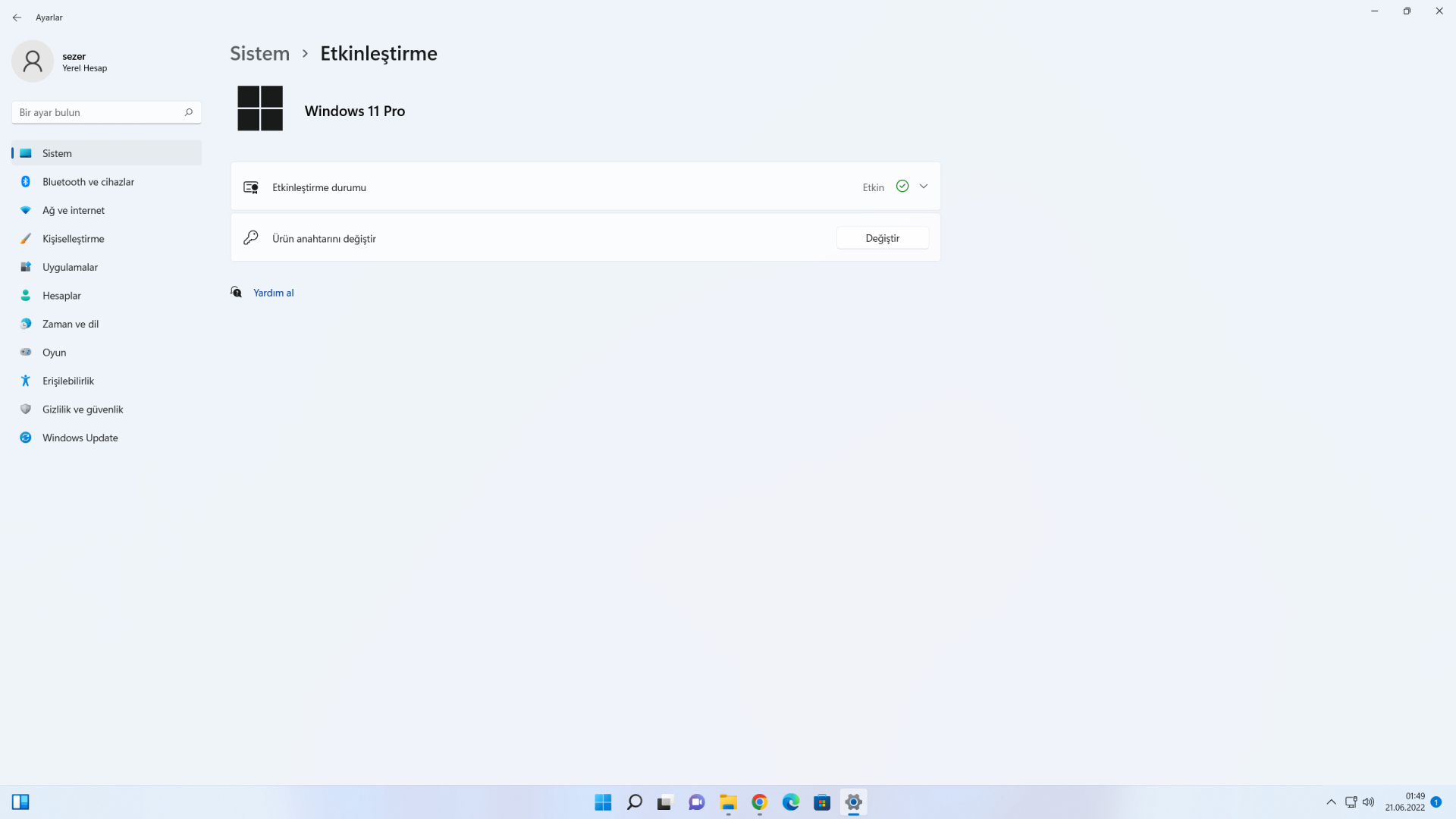Launch Google Chrome from taskbar

pos(759,802)
